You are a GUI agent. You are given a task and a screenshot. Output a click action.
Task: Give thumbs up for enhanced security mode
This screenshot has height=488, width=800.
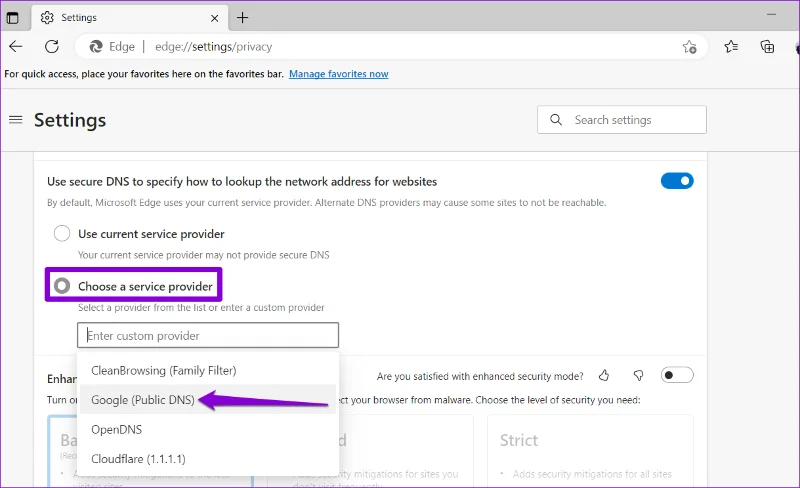(604, 376)
